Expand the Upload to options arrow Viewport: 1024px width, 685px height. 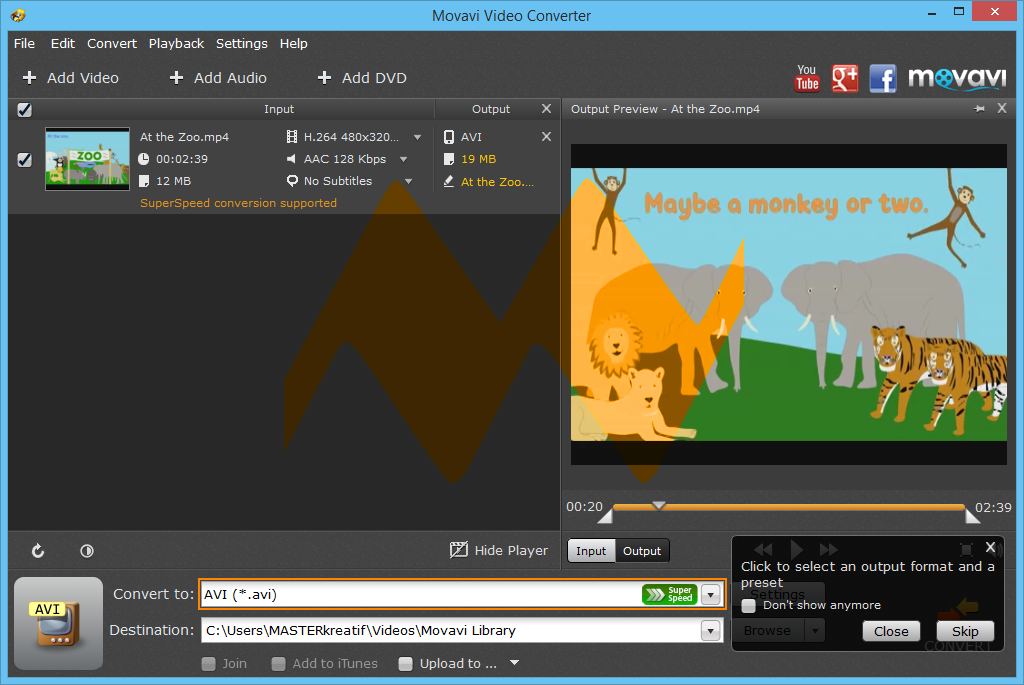pos(515,663)
